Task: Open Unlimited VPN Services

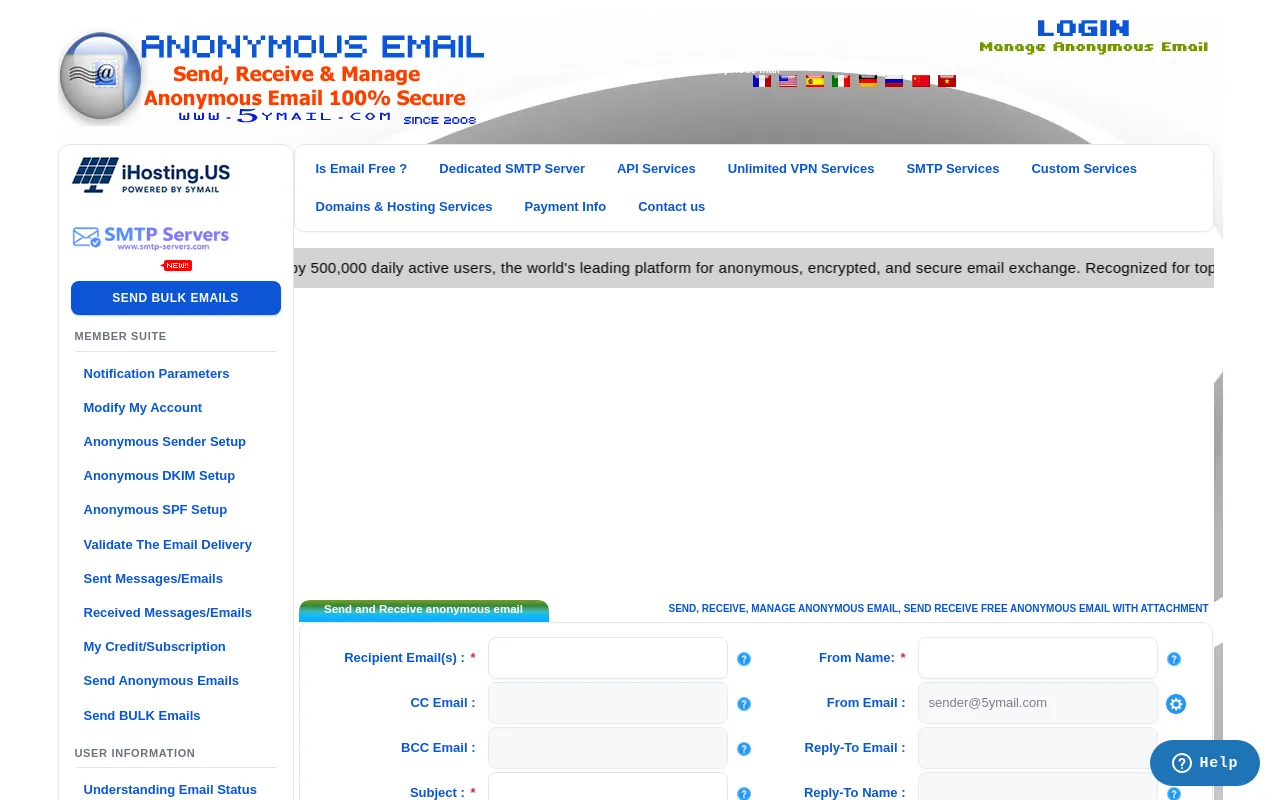Action: pyautogui.click(x=801, y=169)
